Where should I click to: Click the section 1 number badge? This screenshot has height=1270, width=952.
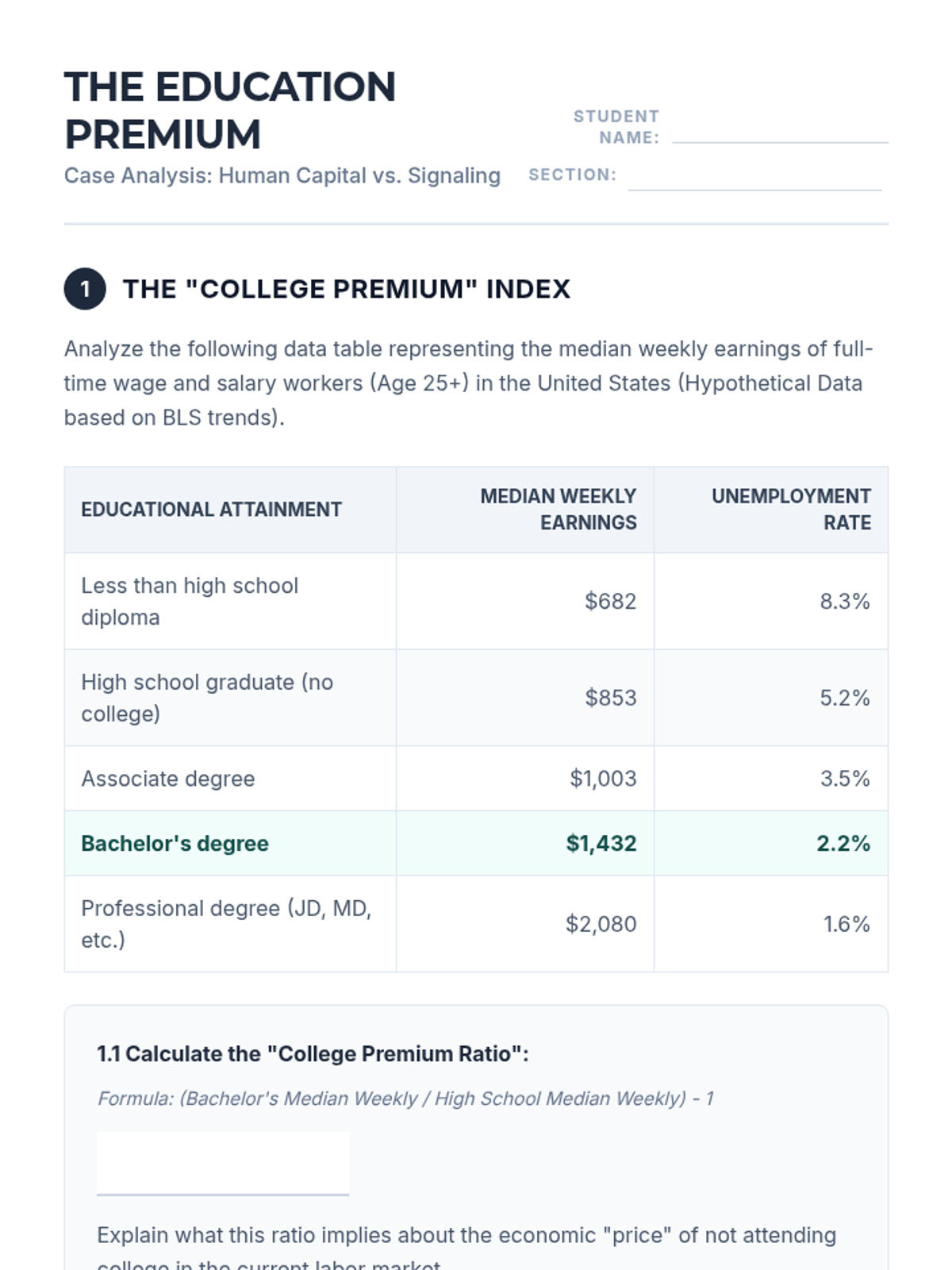85,289
